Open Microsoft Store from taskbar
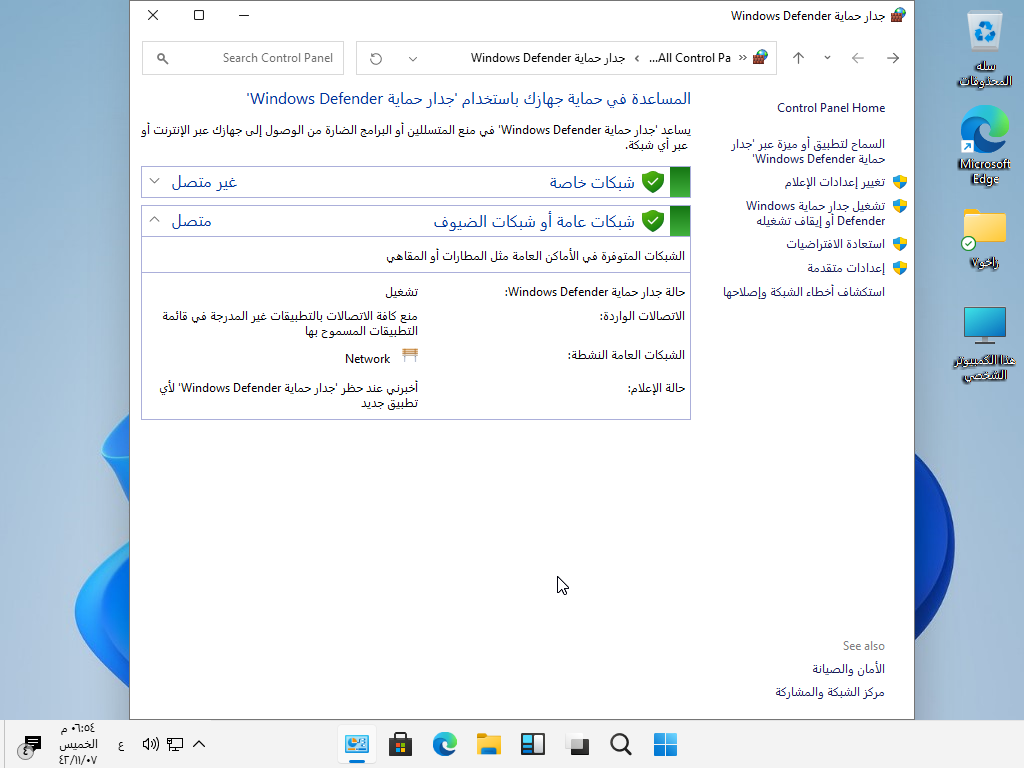1024x768 pixels. (400, 744)
